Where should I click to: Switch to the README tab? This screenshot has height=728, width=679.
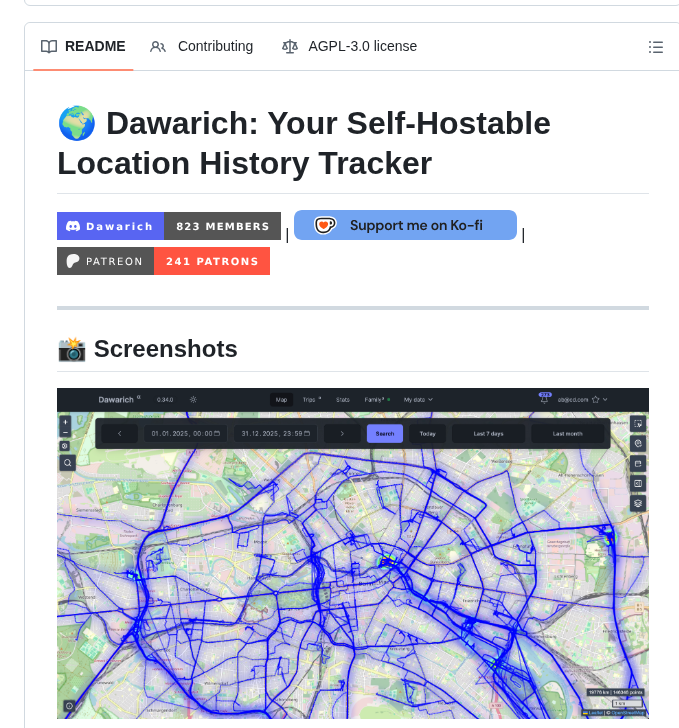click(x=83, y=46)
